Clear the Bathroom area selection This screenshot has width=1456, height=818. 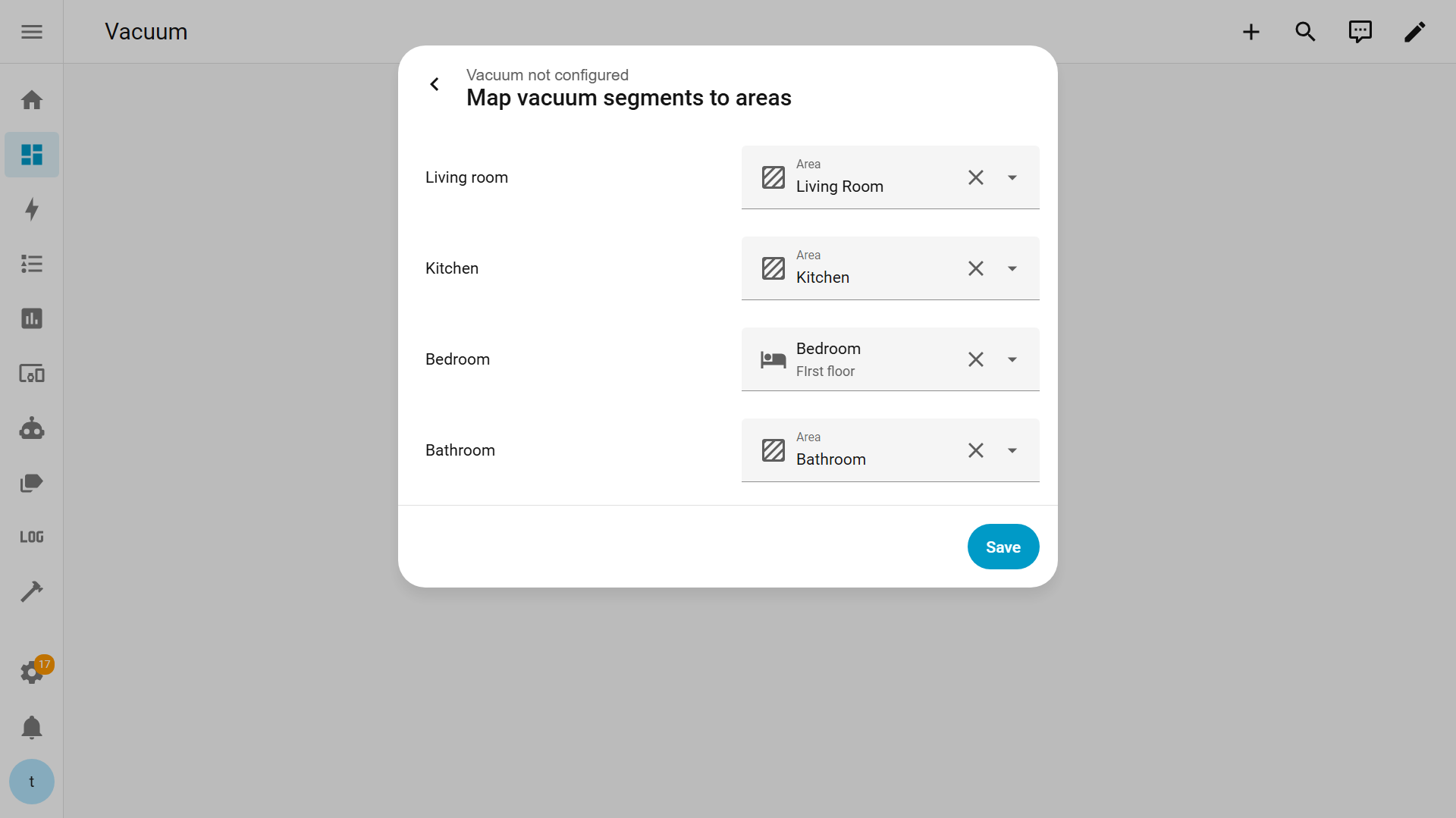[976, 450]
